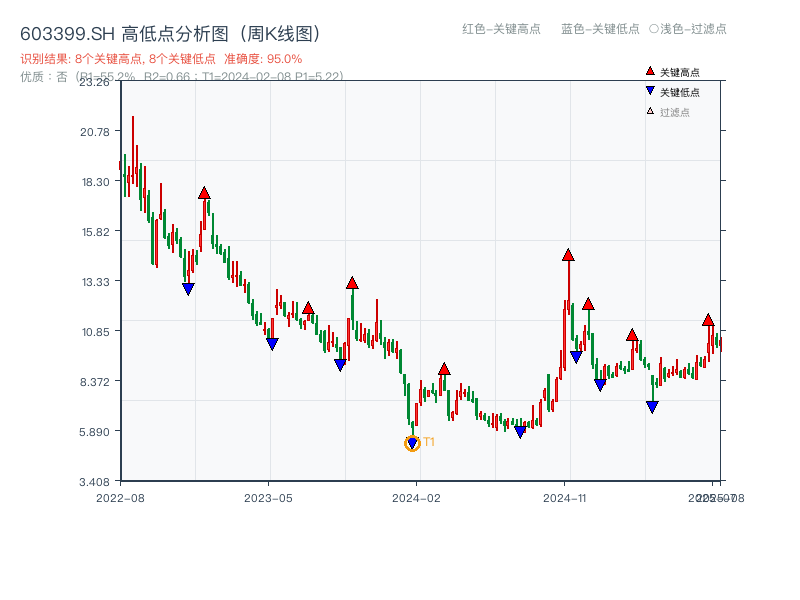Screen dimensions: 800x600
Task: Select the first blue key-low triangle marker
Action: (x=188, y=289)
